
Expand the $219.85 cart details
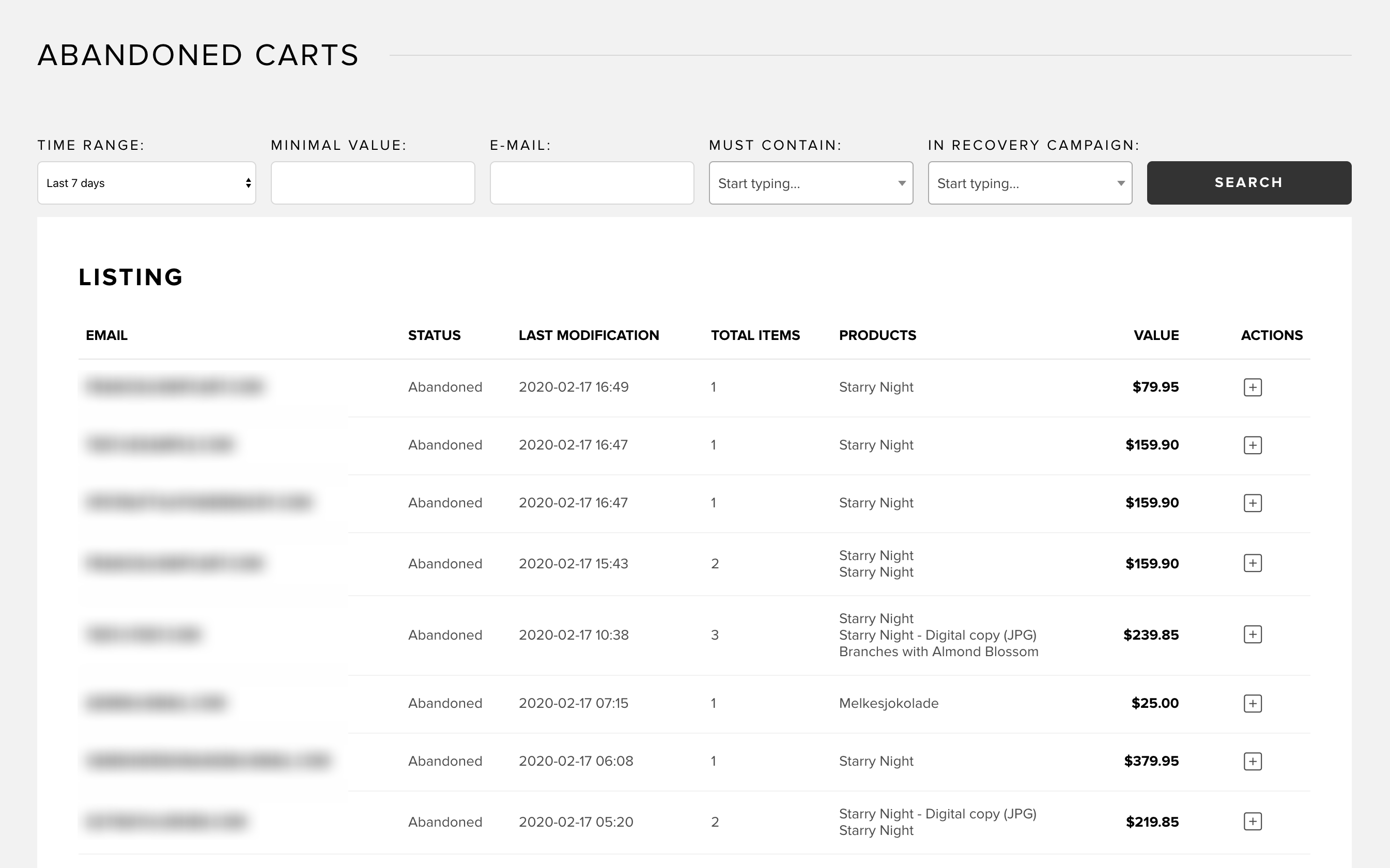1252,822
